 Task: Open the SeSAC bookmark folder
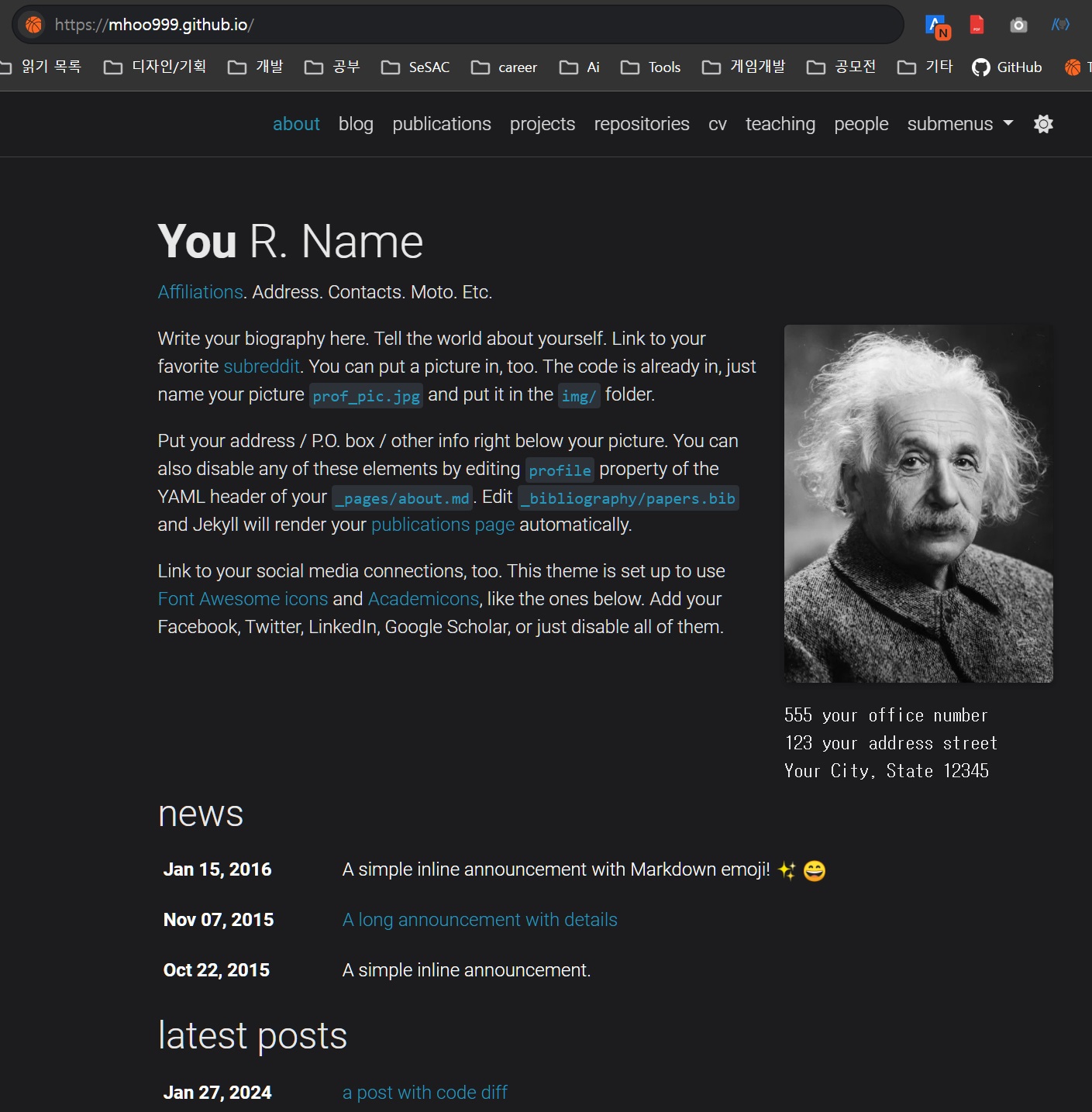click(415, 67)
